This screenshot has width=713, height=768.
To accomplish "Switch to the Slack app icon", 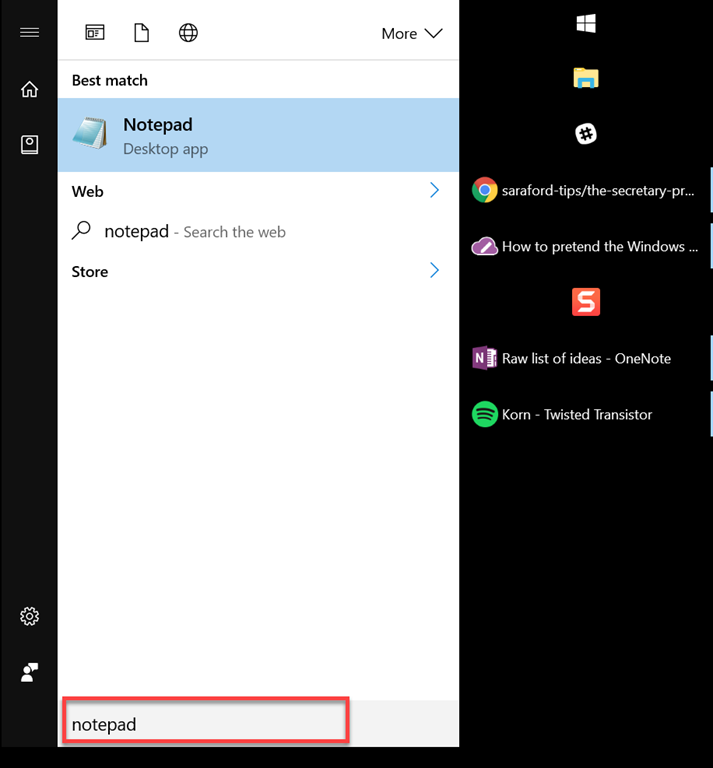I will tap(586, 134).
